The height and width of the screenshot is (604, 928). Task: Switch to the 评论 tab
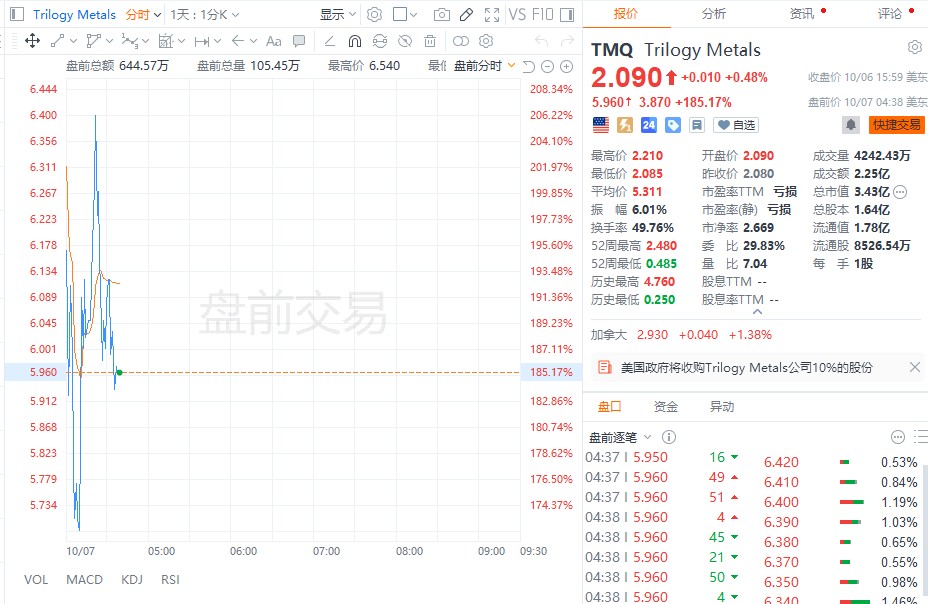[x=890, y=14]
